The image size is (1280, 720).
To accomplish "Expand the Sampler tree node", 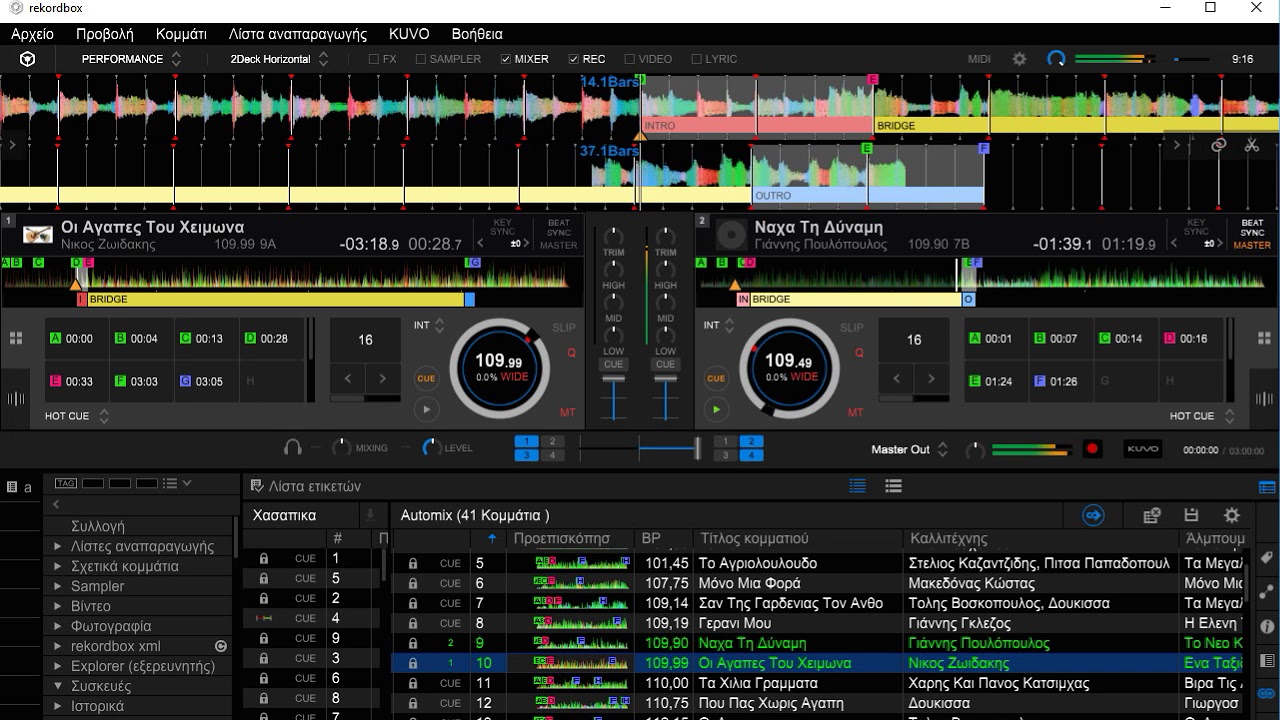I will pos(57,586).
